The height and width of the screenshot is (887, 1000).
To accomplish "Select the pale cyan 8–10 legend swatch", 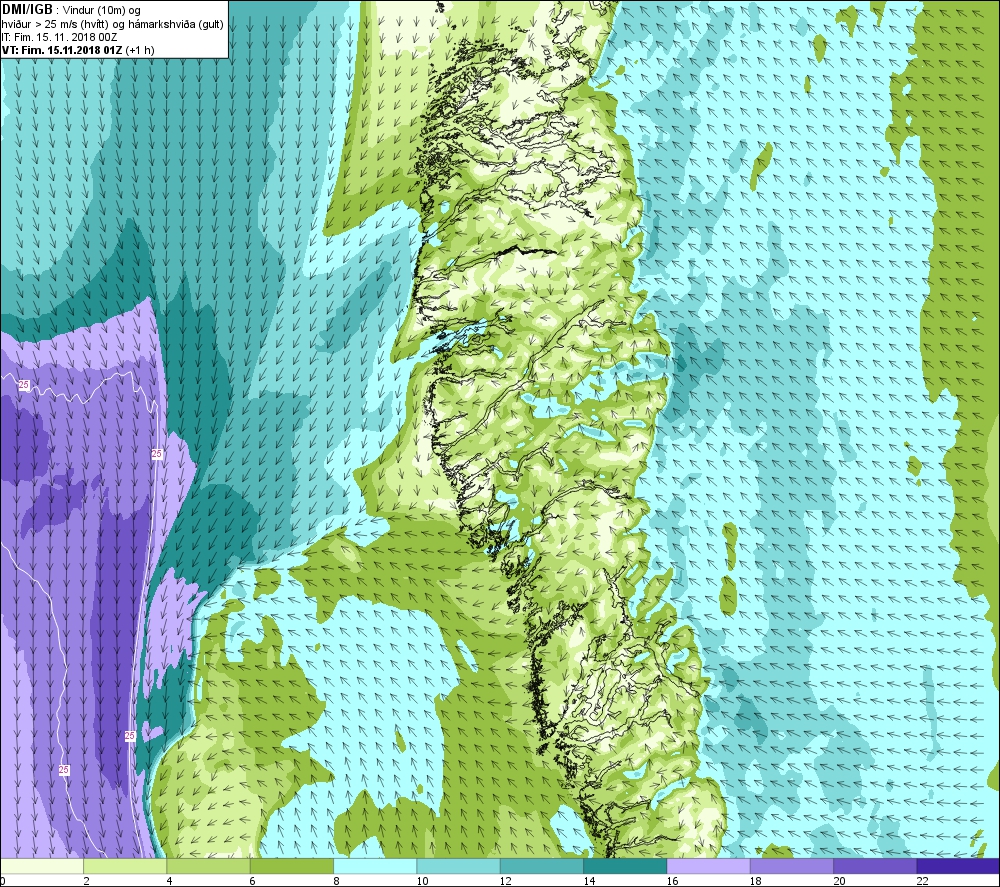I will 375,866.
